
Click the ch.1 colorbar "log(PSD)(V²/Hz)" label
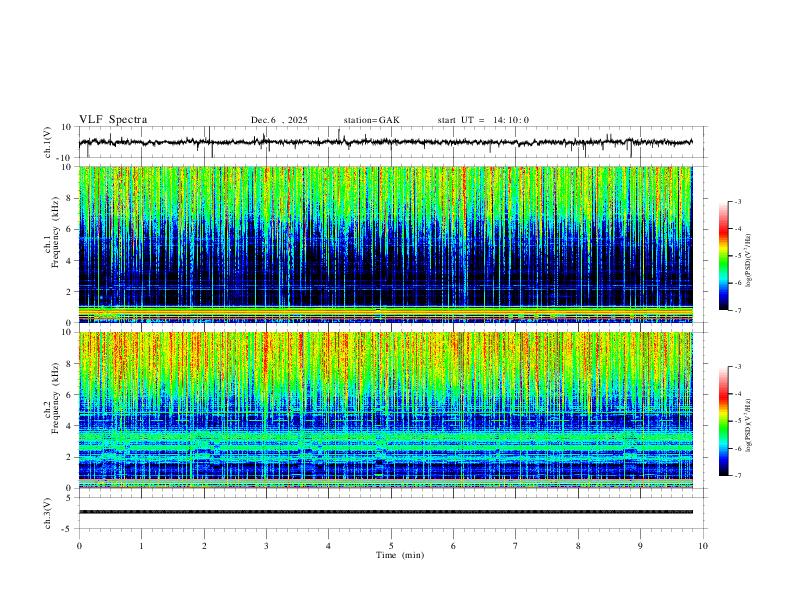(748, 260)
